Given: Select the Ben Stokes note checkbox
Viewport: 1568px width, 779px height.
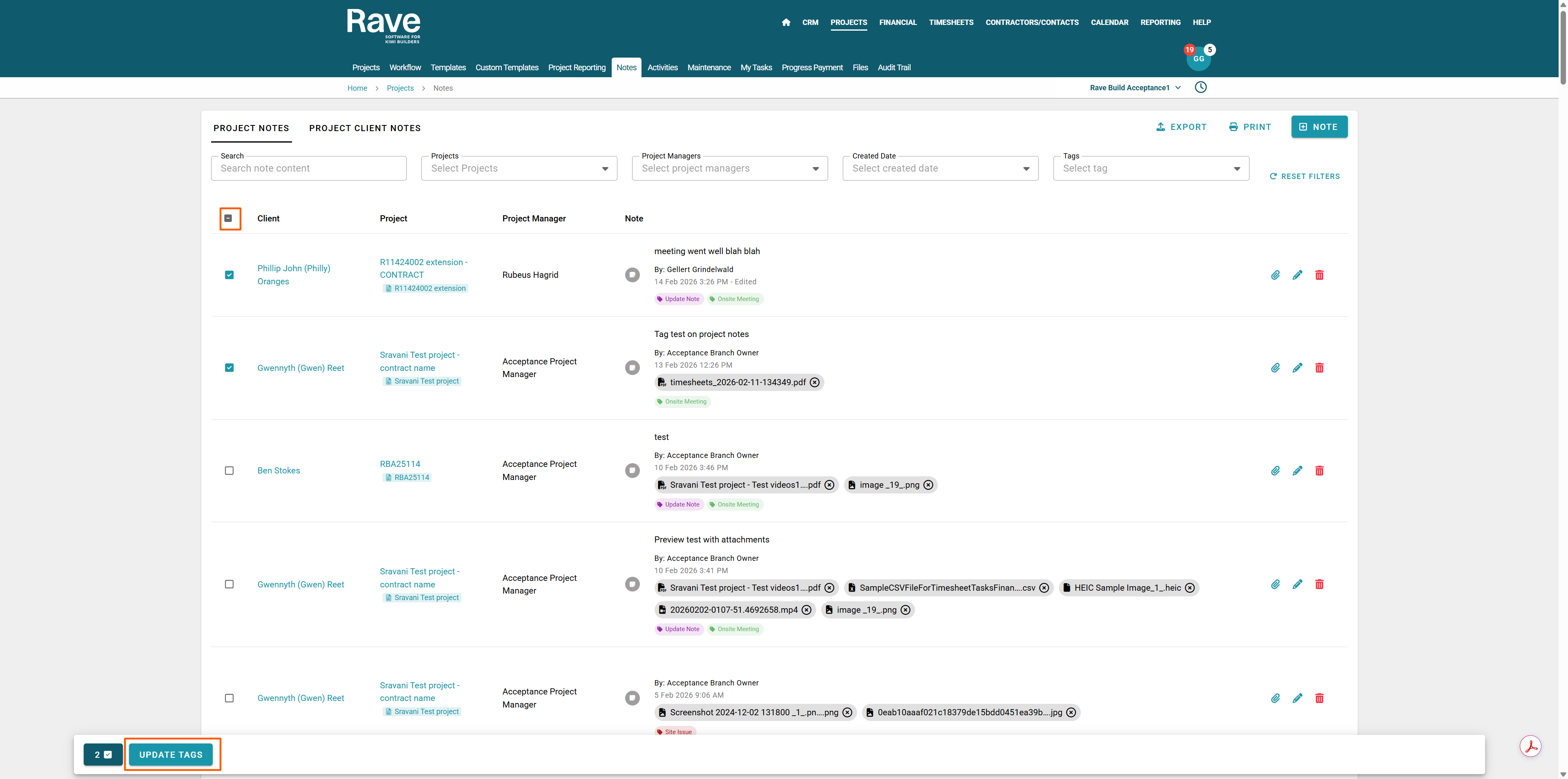Looking at the screenshot, I should coord(229,470).
